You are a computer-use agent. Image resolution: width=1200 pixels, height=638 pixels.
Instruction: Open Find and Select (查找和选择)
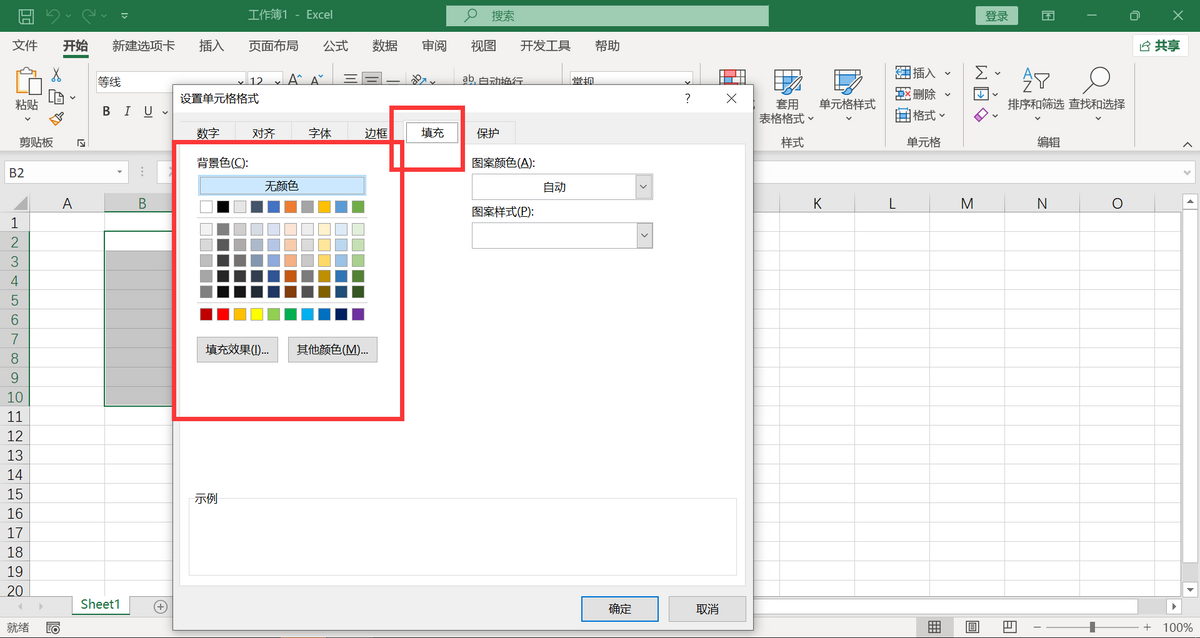[x=1096, y=94]
